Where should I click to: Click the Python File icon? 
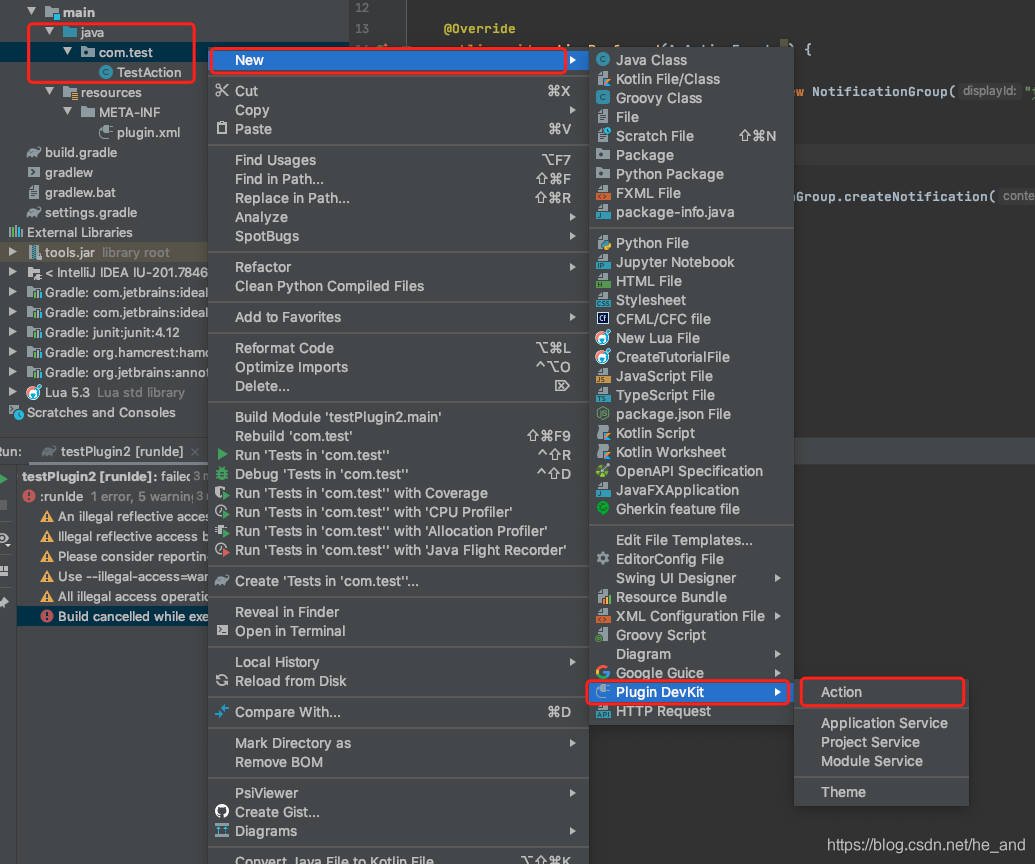click(603, 244)
